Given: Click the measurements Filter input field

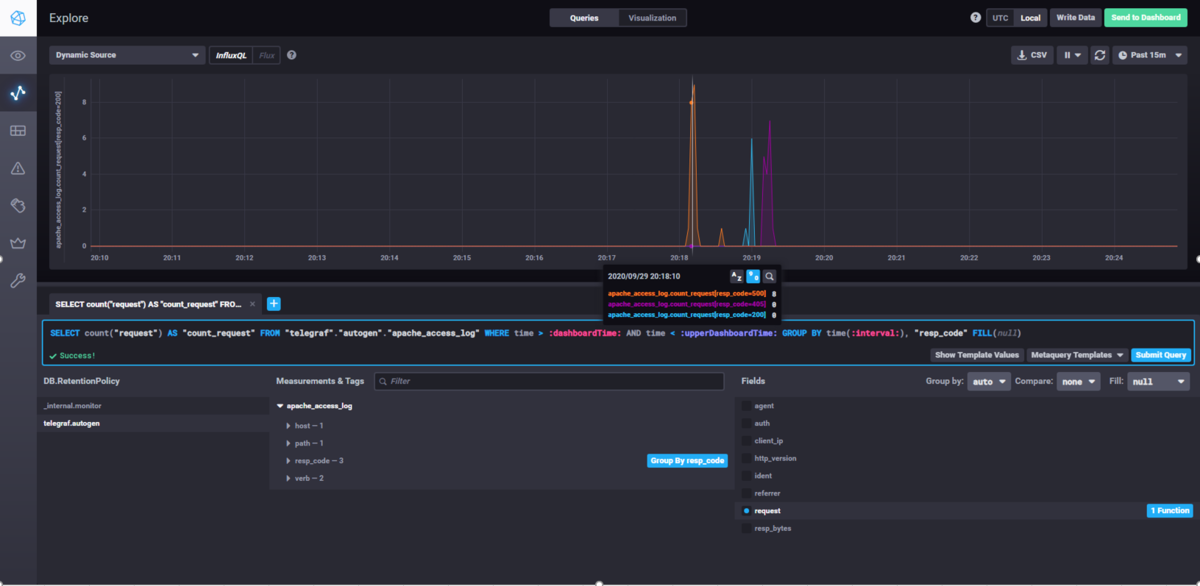Looking at the screenshot, I should 549,382.
